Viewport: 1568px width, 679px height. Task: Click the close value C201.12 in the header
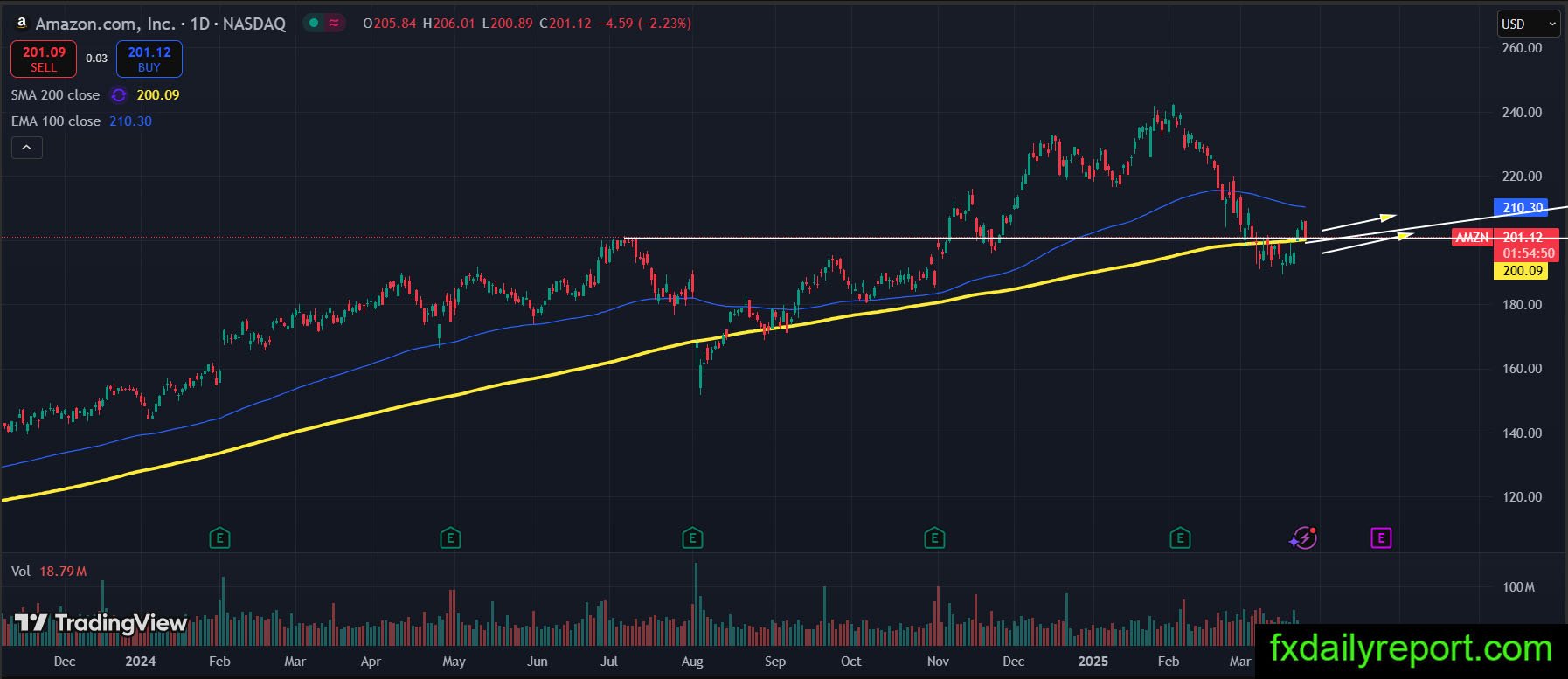tap(565, 24)
